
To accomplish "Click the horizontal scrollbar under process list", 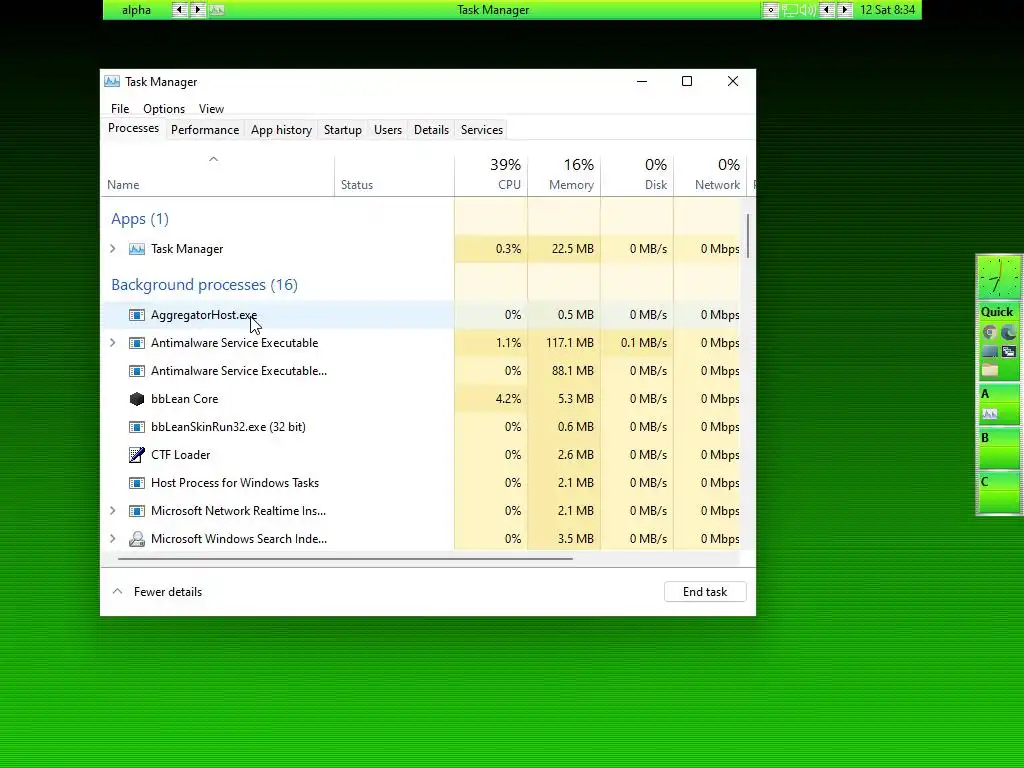I will [345, 559].
